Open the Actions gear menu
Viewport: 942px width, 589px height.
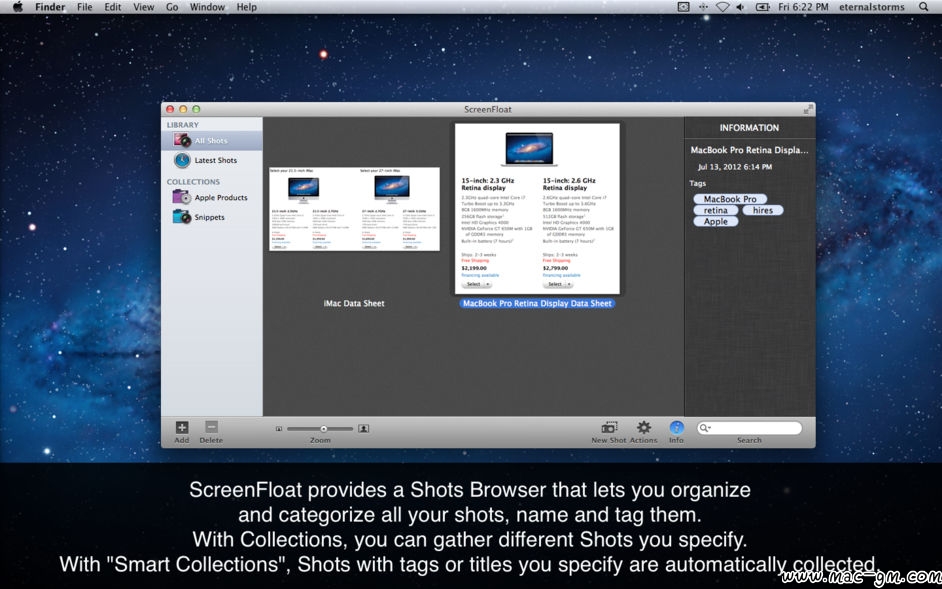[x=644, y=427]
